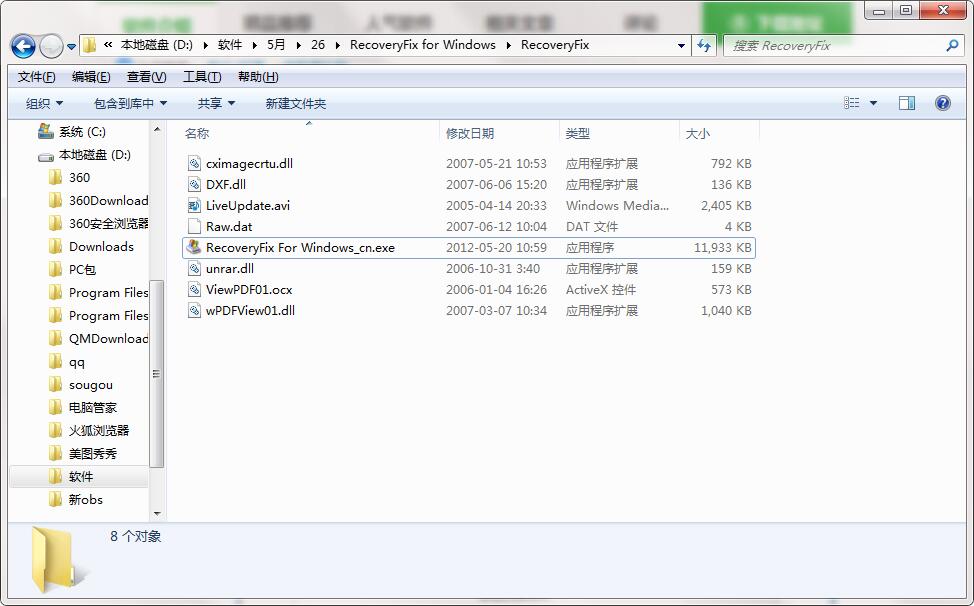Click the change view icon
This screenshot has height=606, width=974.
[852, 103]
